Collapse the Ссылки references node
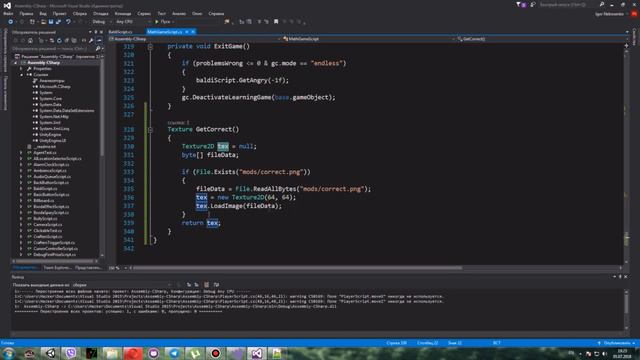 click(21, 75)
